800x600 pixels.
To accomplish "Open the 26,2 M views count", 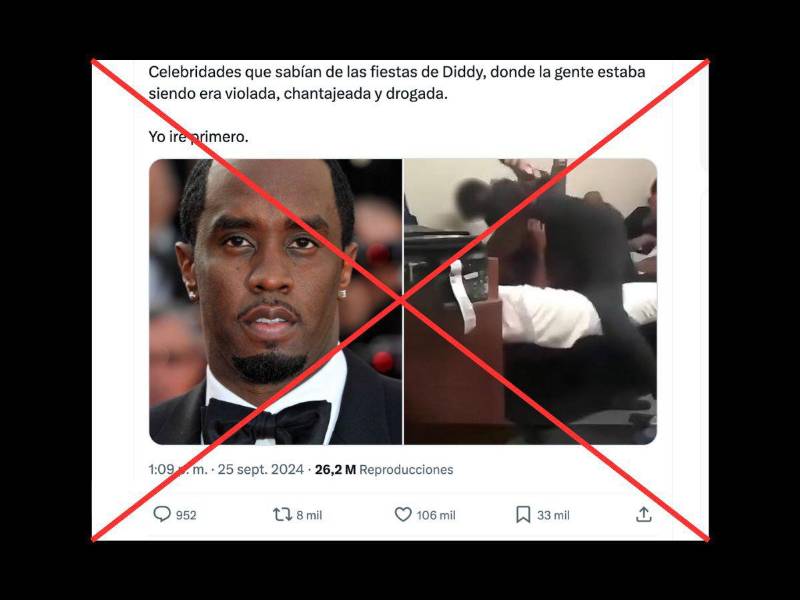I will point(335,469).
